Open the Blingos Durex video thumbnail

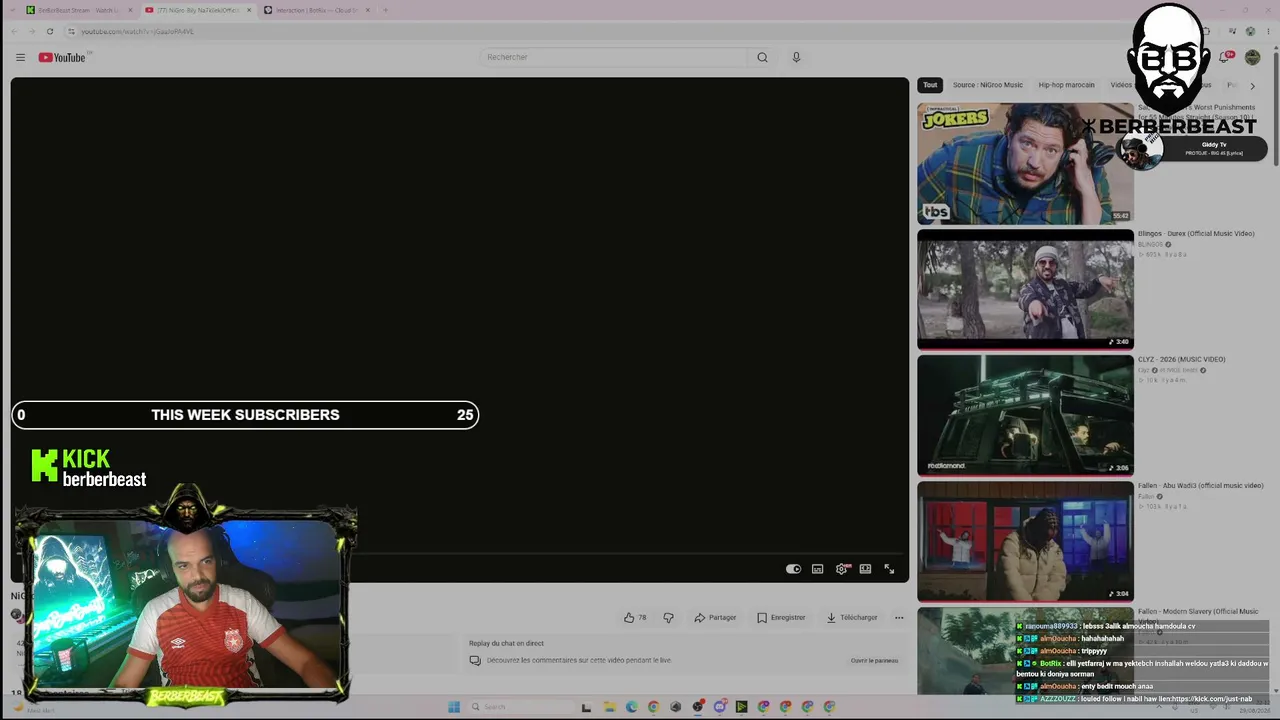(1025, 290)
